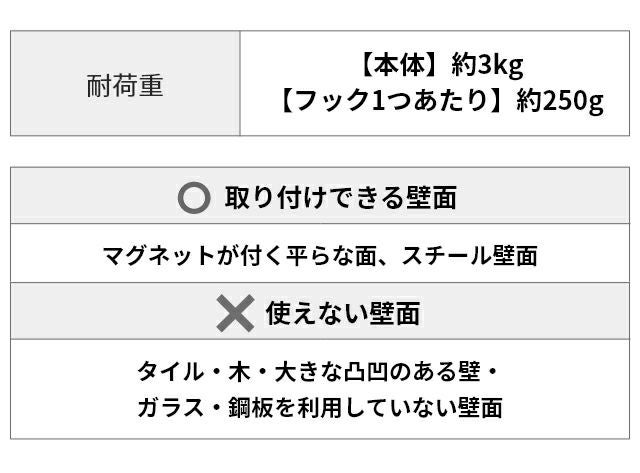Click the word タイル

168,373
